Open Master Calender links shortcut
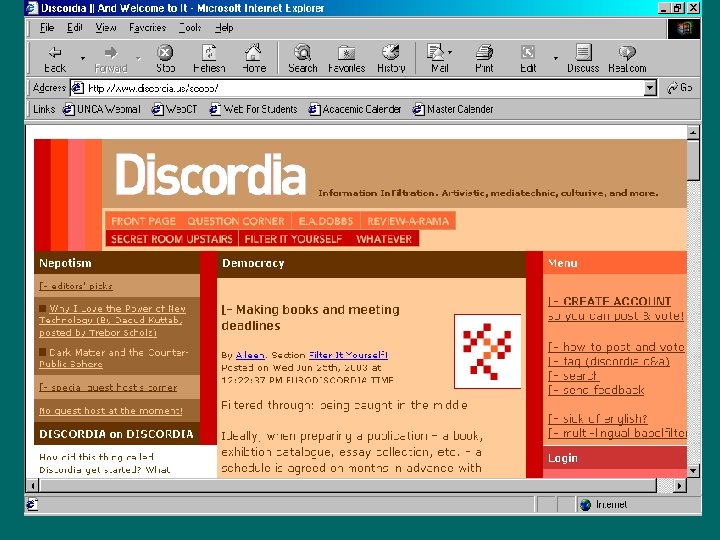720x540 pixels. [x=453, y=109]
